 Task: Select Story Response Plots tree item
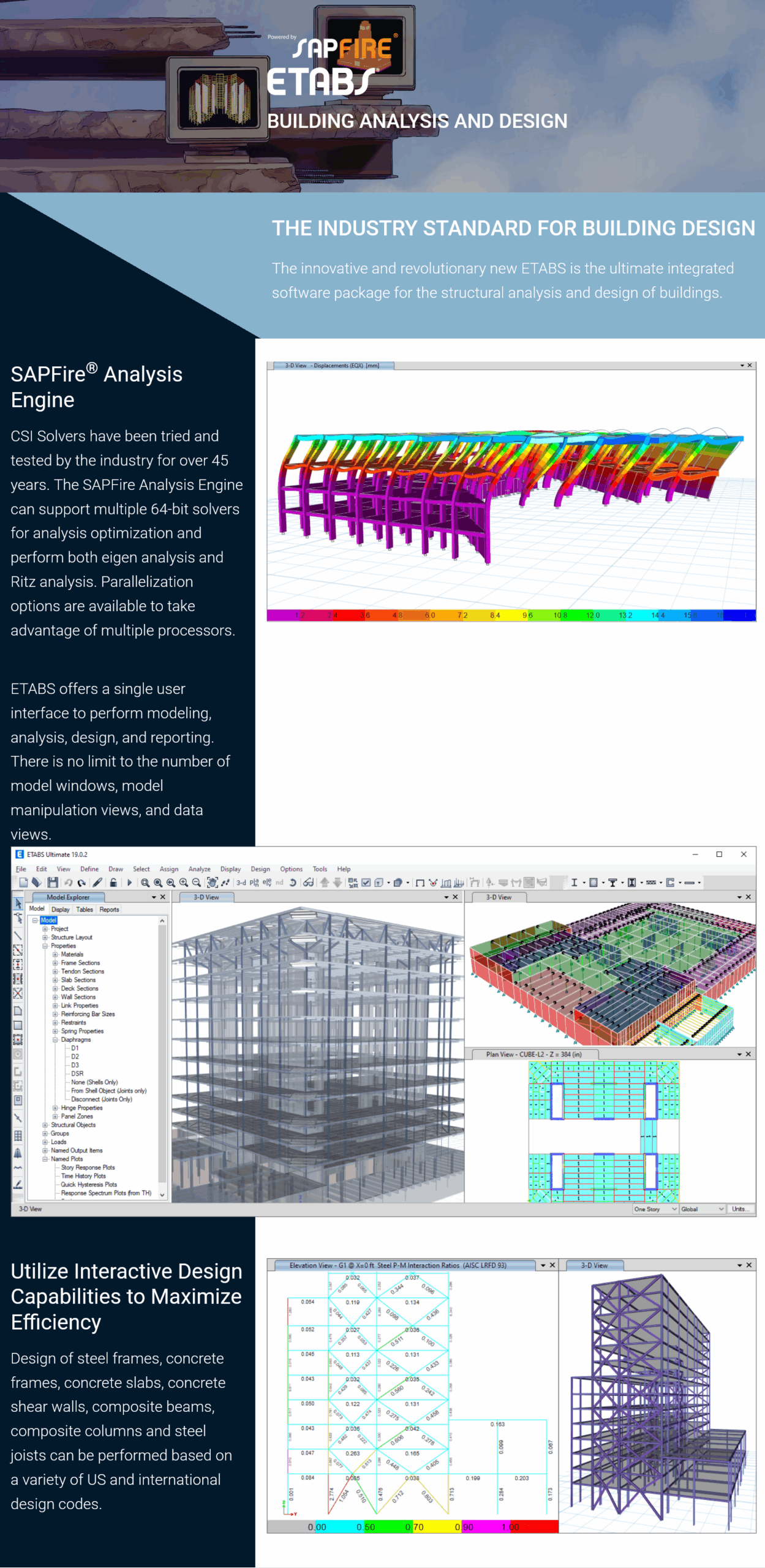(88, 1167)
